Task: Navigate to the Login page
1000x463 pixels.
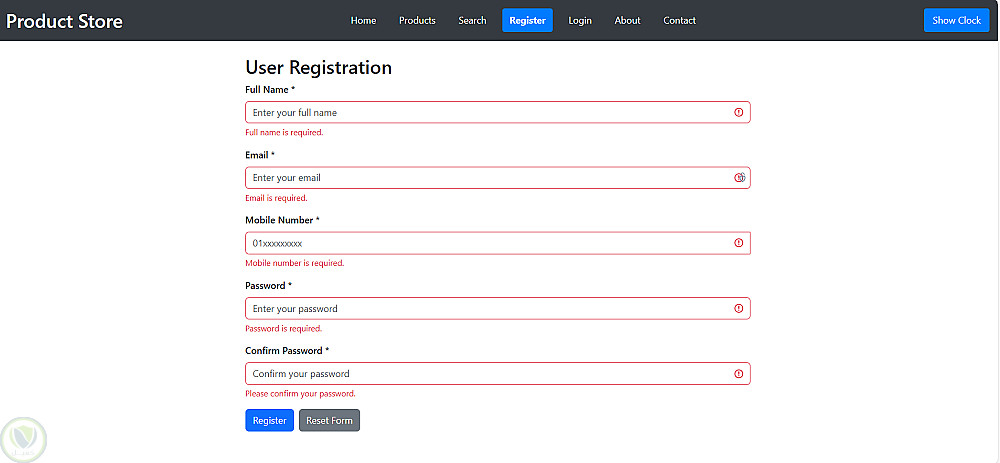Action: 580,20
